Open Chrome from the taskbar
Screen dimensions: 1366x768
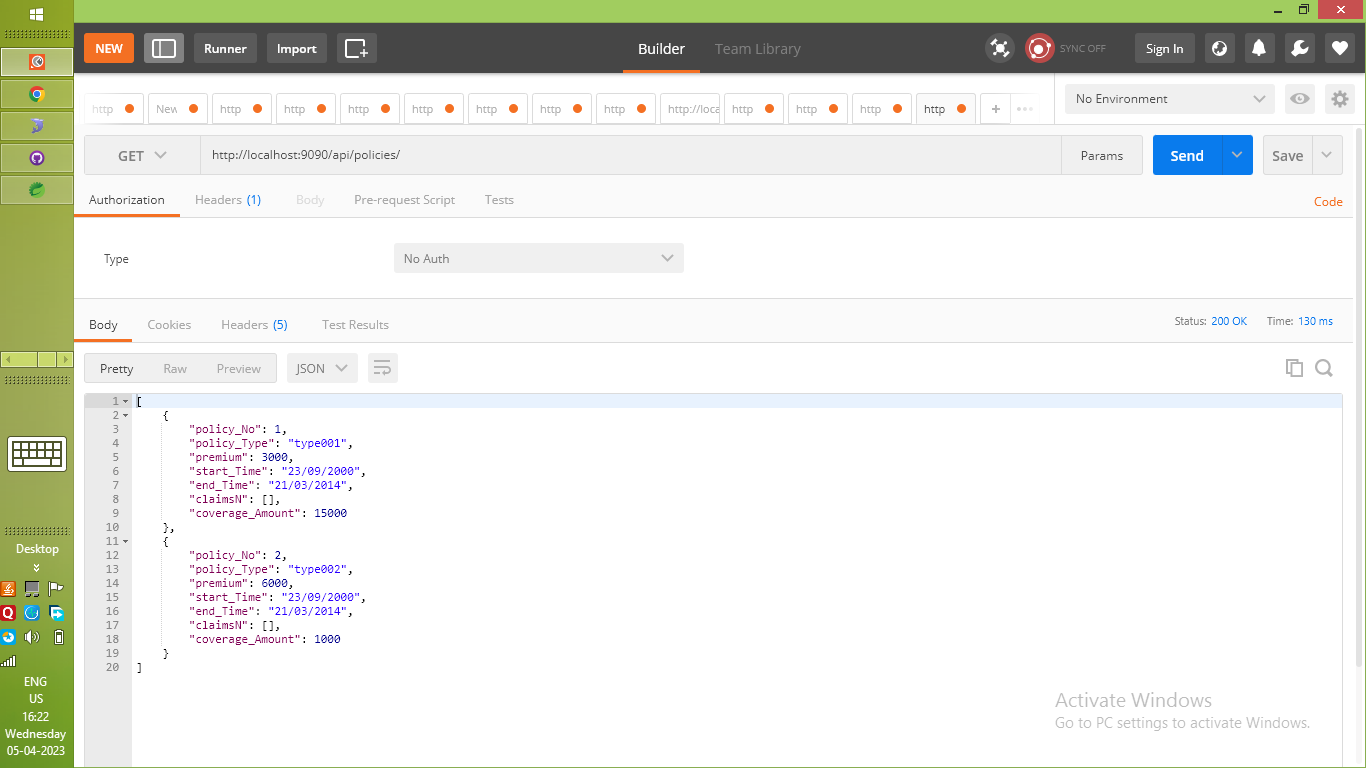(37, 94)
